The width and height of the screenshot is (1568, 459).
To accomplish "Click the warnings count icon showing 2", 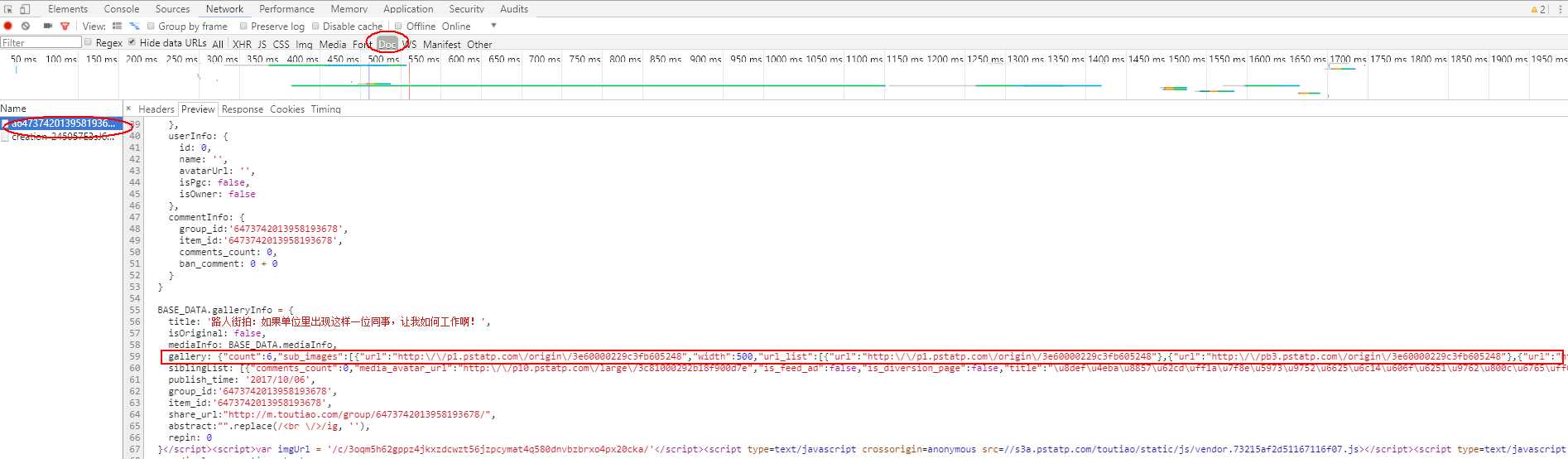I will pyautogui.click(x=1538, y=9).
